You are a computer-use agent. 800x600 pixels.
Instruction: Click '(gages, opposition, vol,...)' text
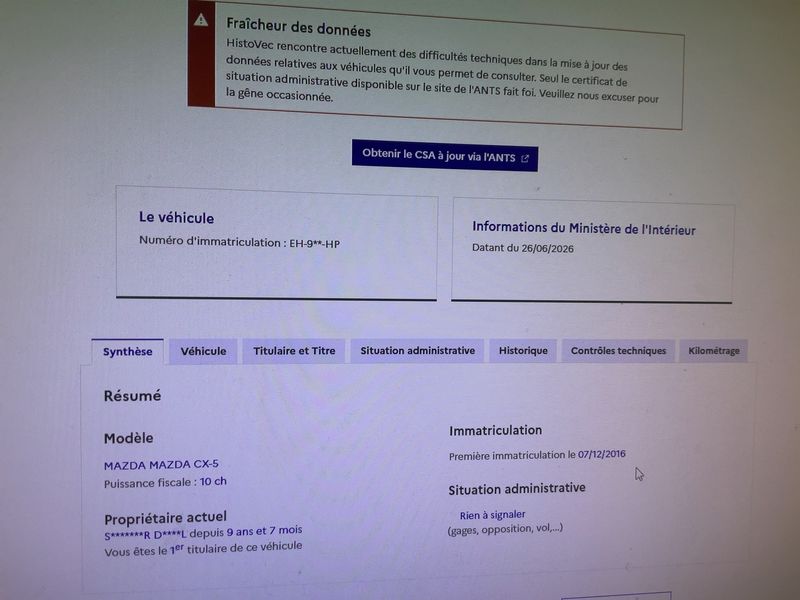click(x=505, y=529)
